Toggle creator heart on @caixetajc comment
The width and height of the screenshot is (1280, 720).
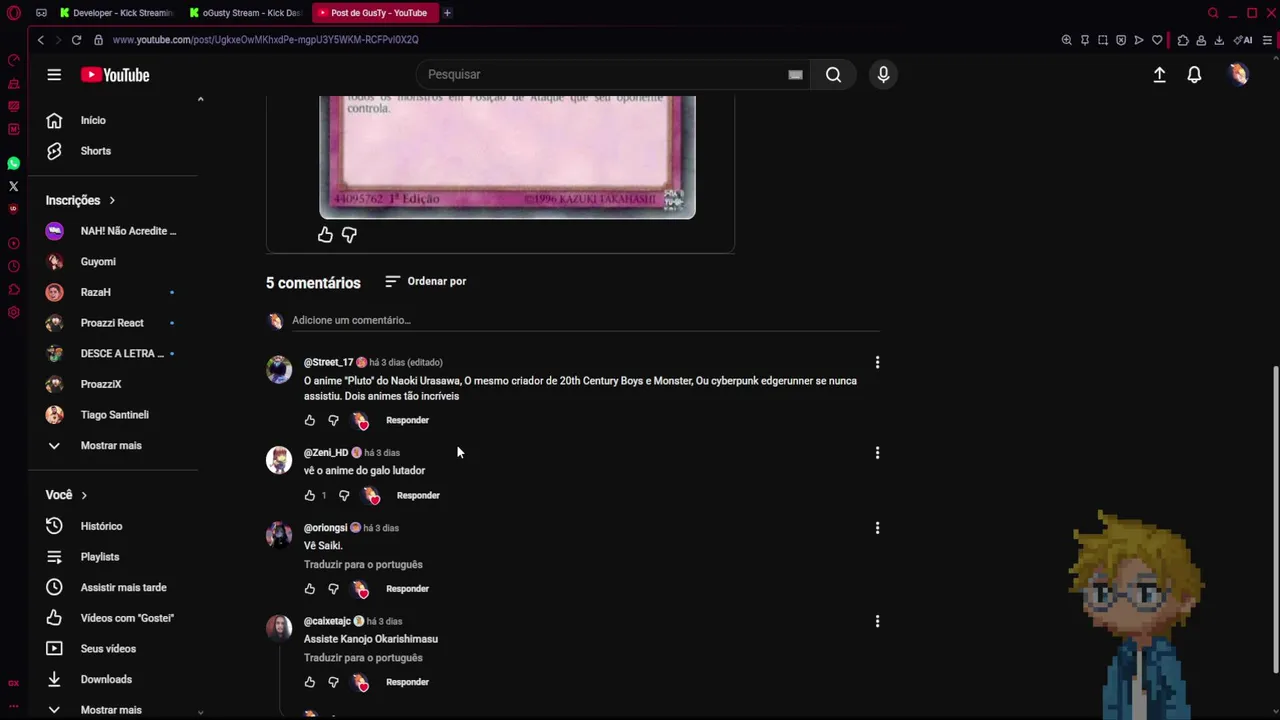361,682
